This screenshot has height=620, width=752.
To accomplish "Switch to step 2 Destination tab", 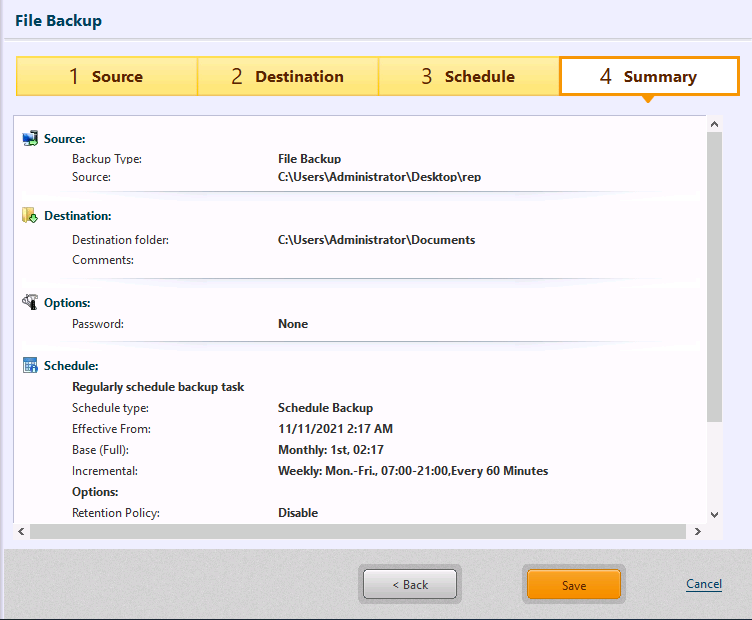I will pyautogui.click(x=288, y=77).
